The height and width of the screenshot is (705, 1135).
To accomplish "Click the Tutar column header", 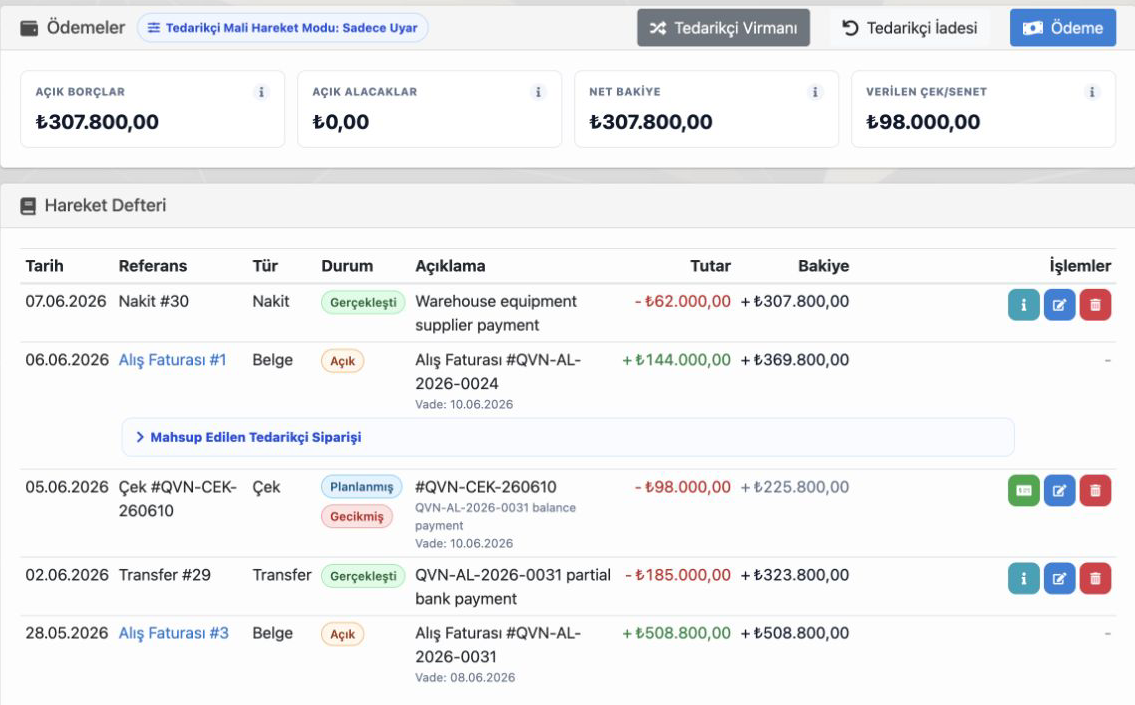I will point(710,266).
